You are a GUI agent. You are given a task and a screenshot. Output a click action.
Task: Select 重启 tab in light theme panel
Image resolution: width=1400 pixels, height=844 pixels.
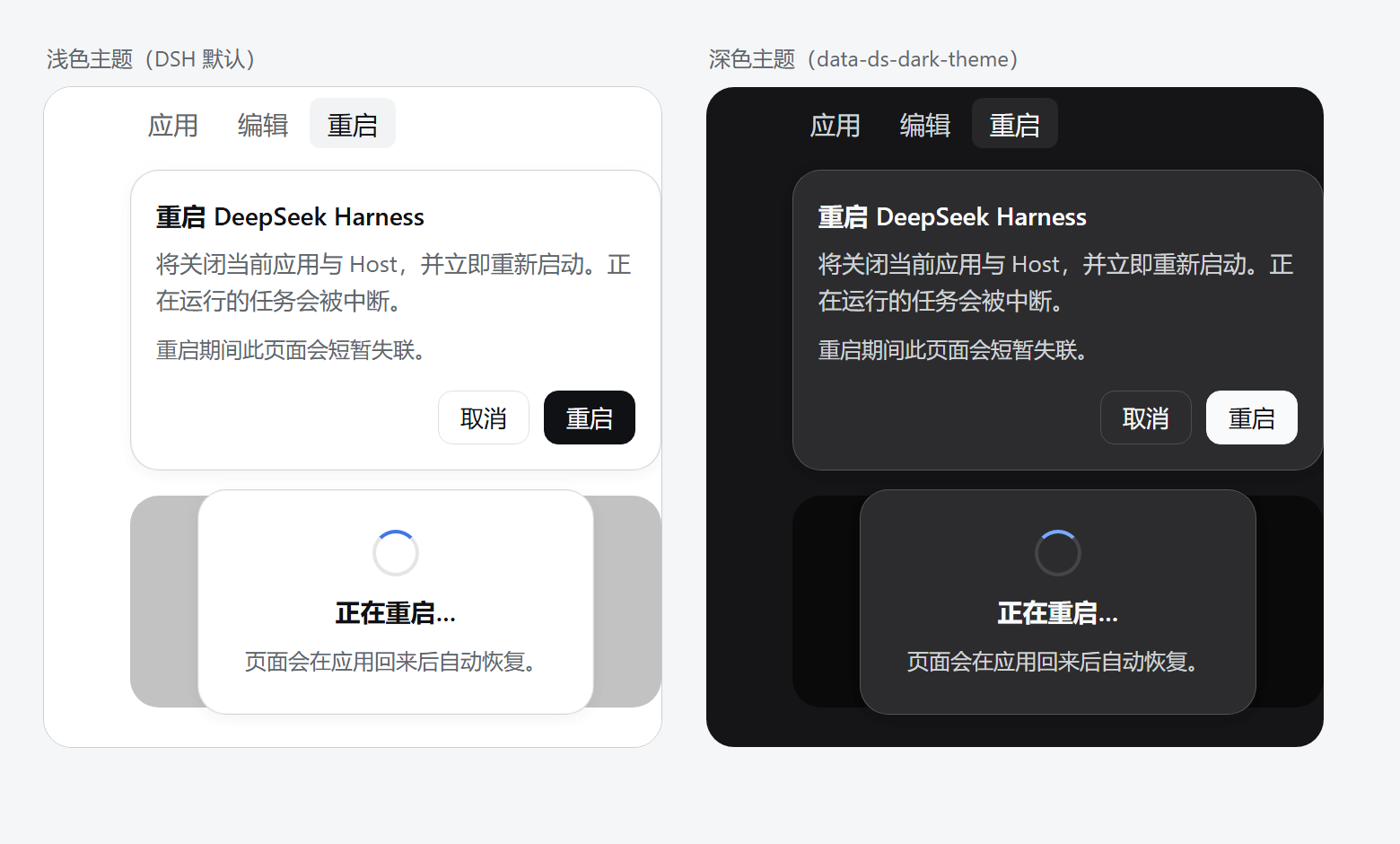[353, 124]
